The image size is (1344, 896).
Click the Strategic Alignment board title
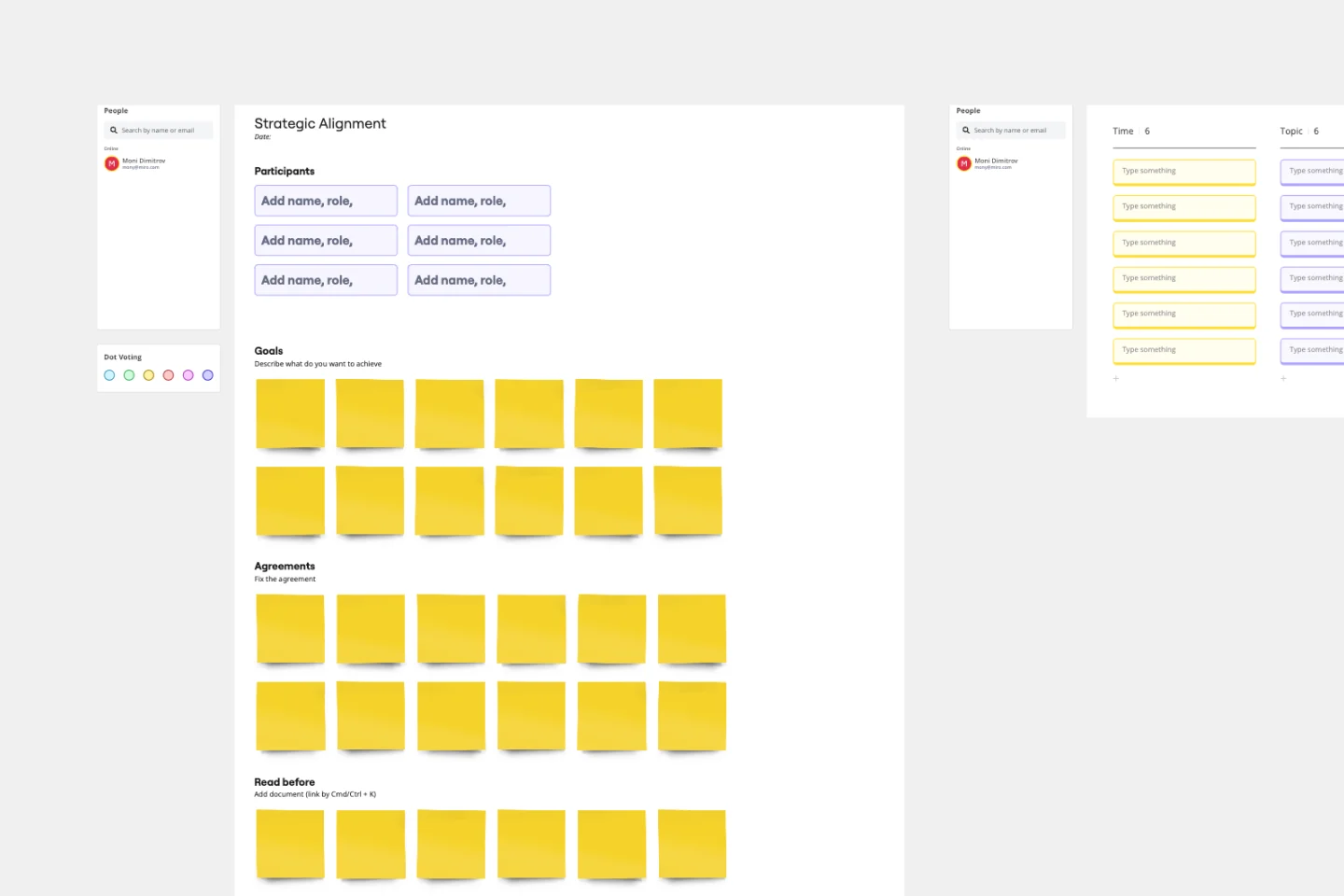pyautogui.click(x=320, y=123)
